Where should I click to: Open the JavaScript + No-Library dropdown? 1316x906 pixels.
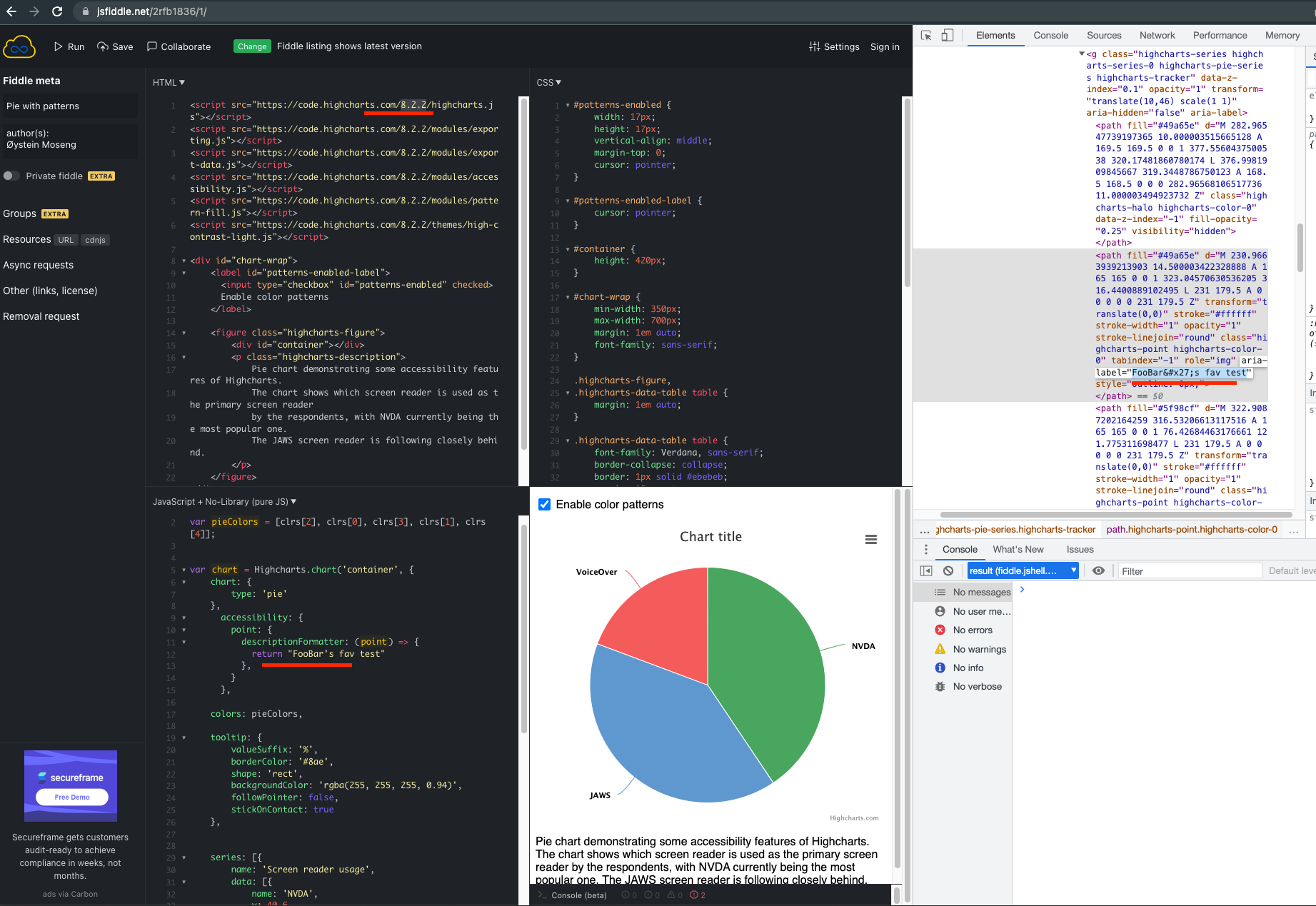pos(224,502)
